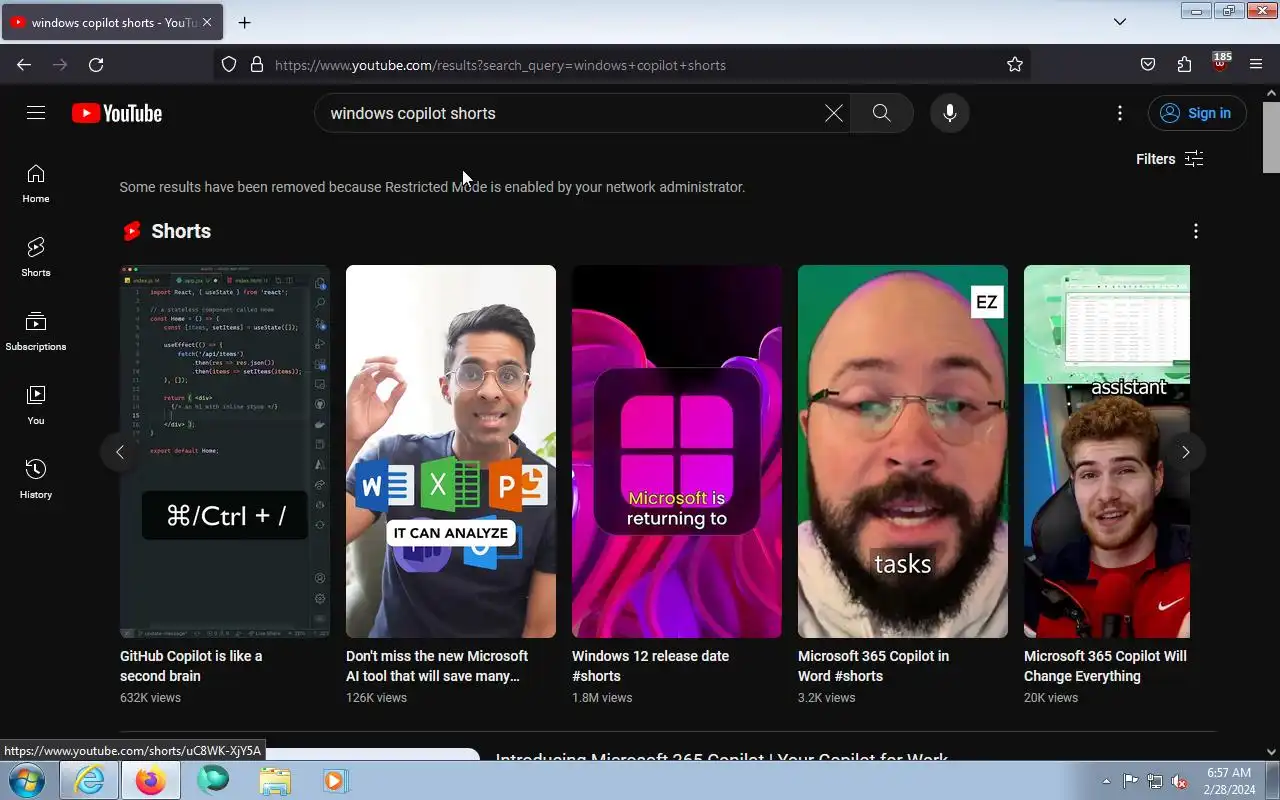Viewport: 1280px width, 800px height.
Task: Click title Microsoft 365 Copilot in Word #shorts
Action: tap(873, 666)
